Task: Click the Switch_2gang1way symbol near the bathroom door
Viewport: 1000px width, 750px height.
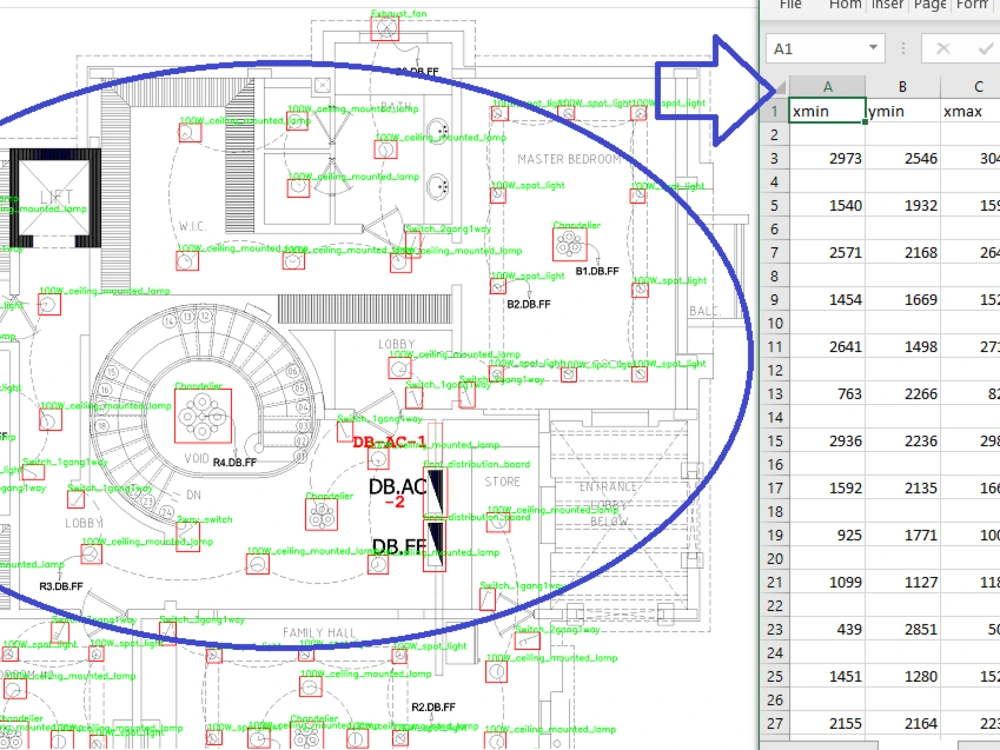Action: point(413,244)
